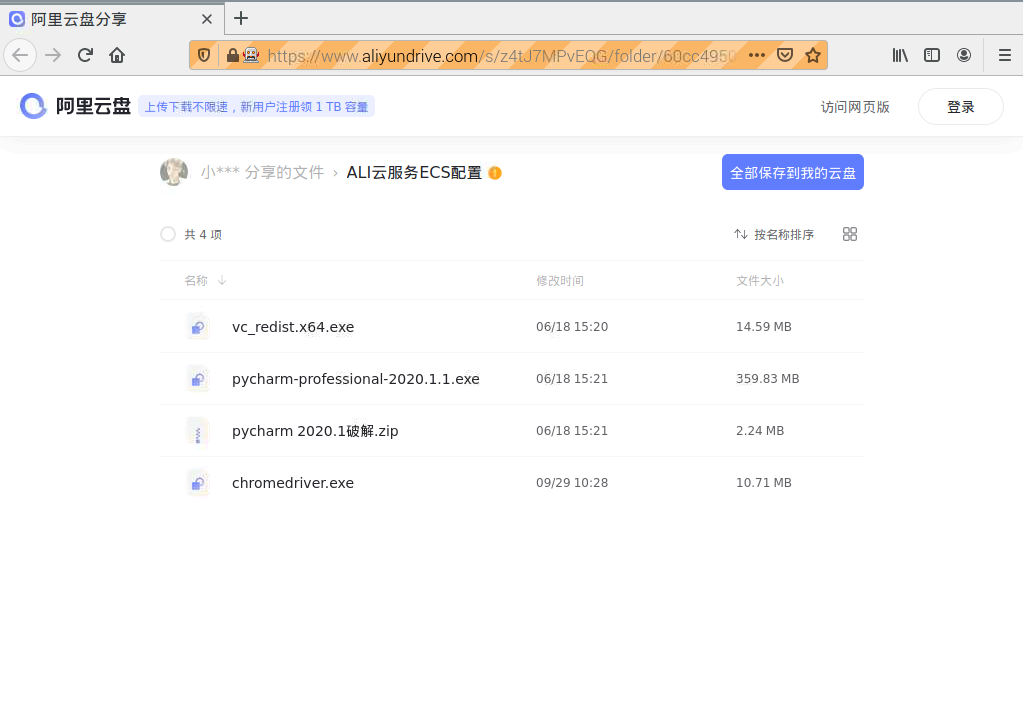Open pycharm 2020.1破解.zip file
The height and width of the screenshot is (705, 1023).
(x=315, y=431)
